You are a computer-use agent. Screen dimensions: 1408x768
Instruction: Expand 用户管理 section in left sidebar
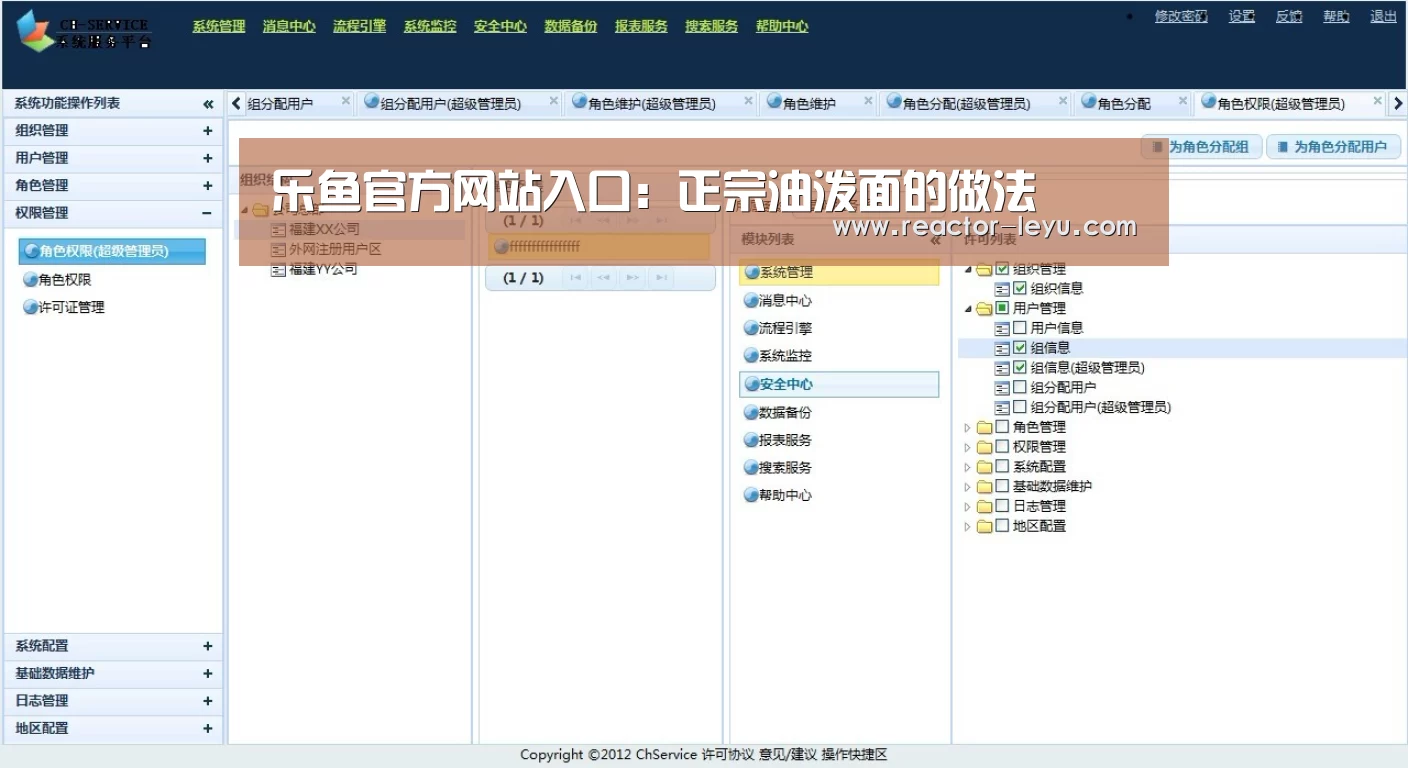click(207, 158)
